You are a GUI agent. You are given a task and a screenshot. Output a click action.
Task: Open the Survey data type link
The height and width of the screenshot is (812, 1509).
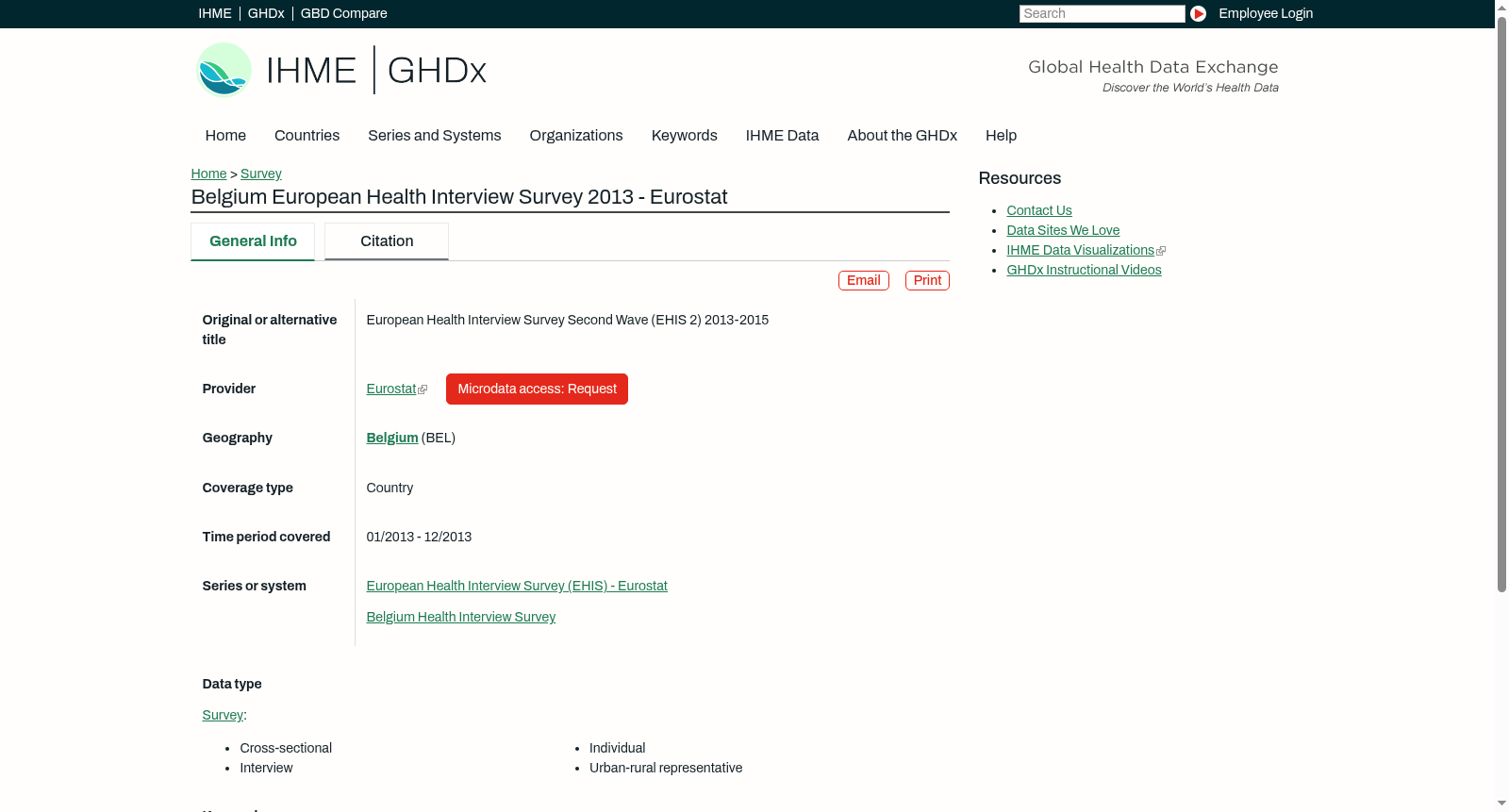(x=223, y=715)
